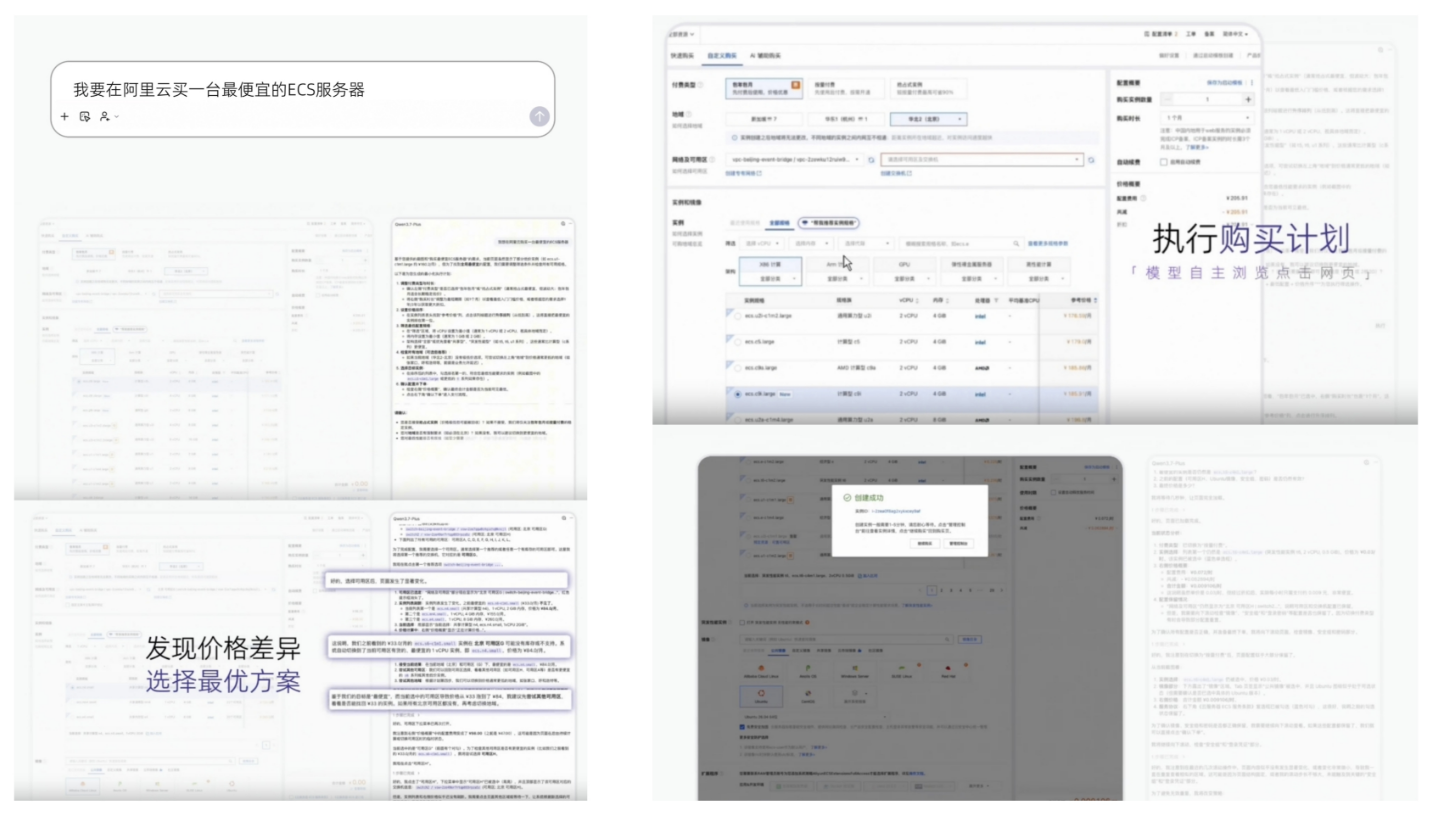Open the 选择 vCPU filter dropdown
1447x825 pixels.
(x=764, y=243)
